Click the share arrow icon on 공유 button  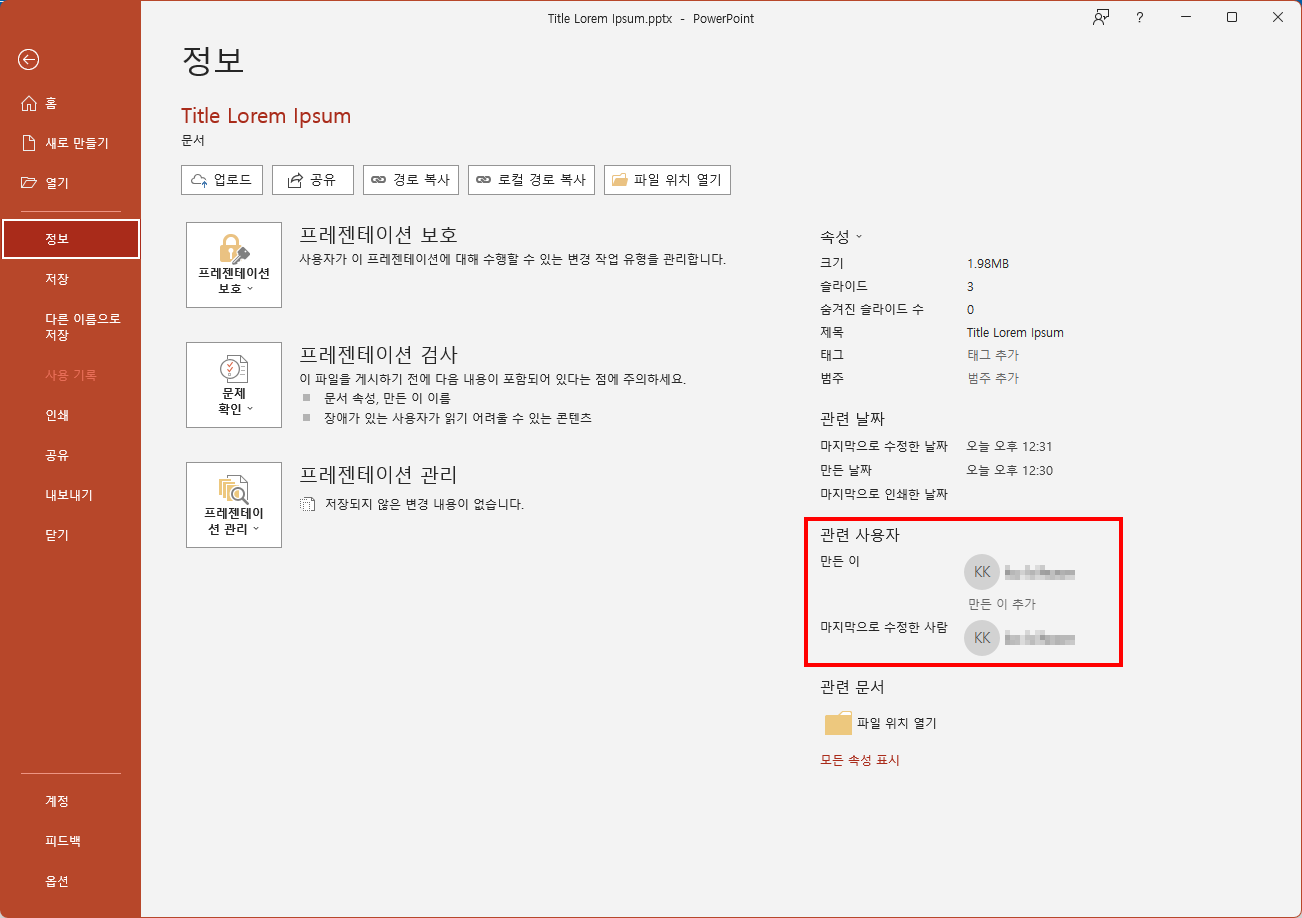[x=295, y=180]
